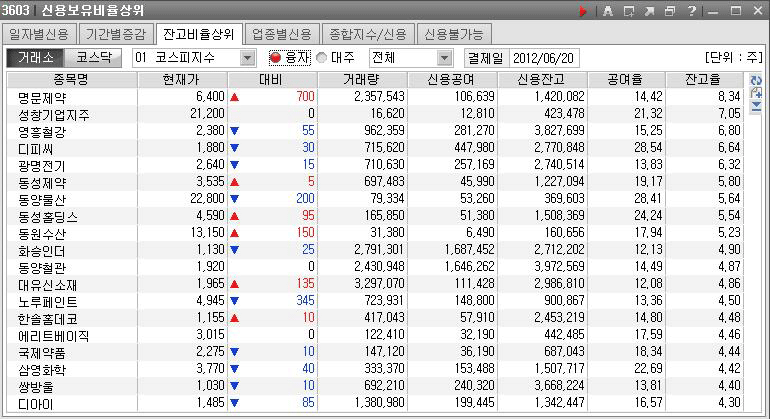This screenshot has width=770, height=419.
Task: Click 명문제약 balance rate 8.34
Action: pos(729,97)
